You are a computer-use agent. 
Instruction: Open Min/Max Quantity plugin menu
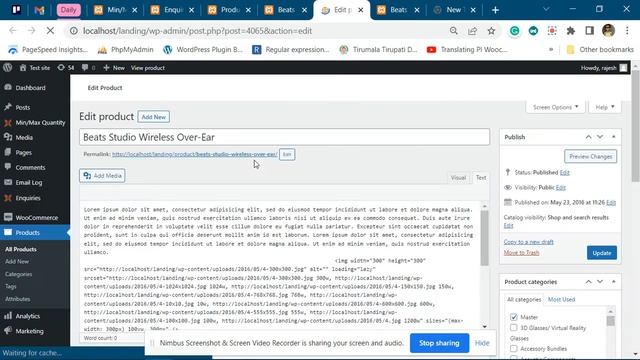click(x=35, y=122)
